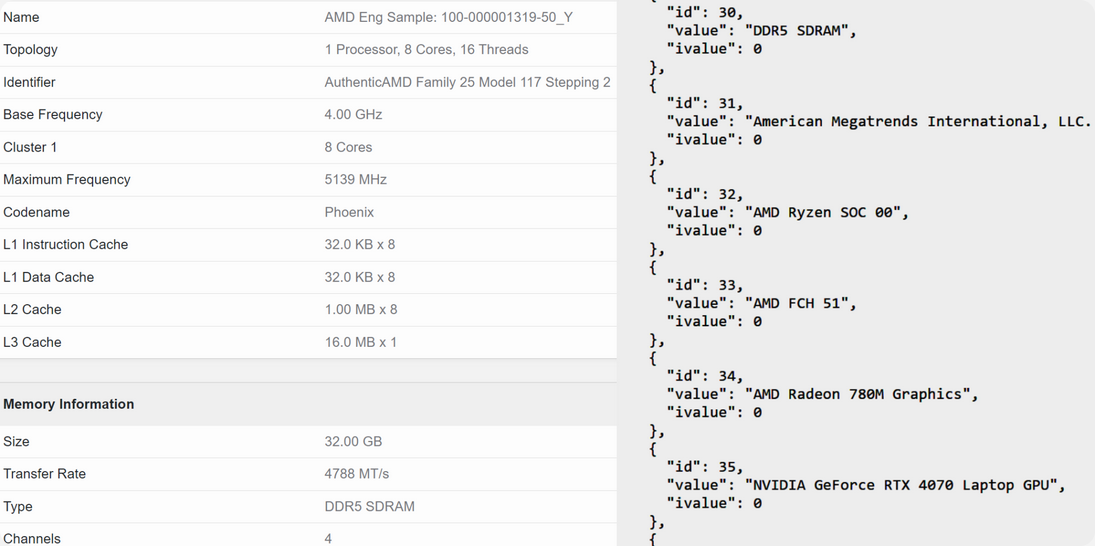Click the Memory Information section header
This screenshot has width=1095, height=546.
click(68, 404)
